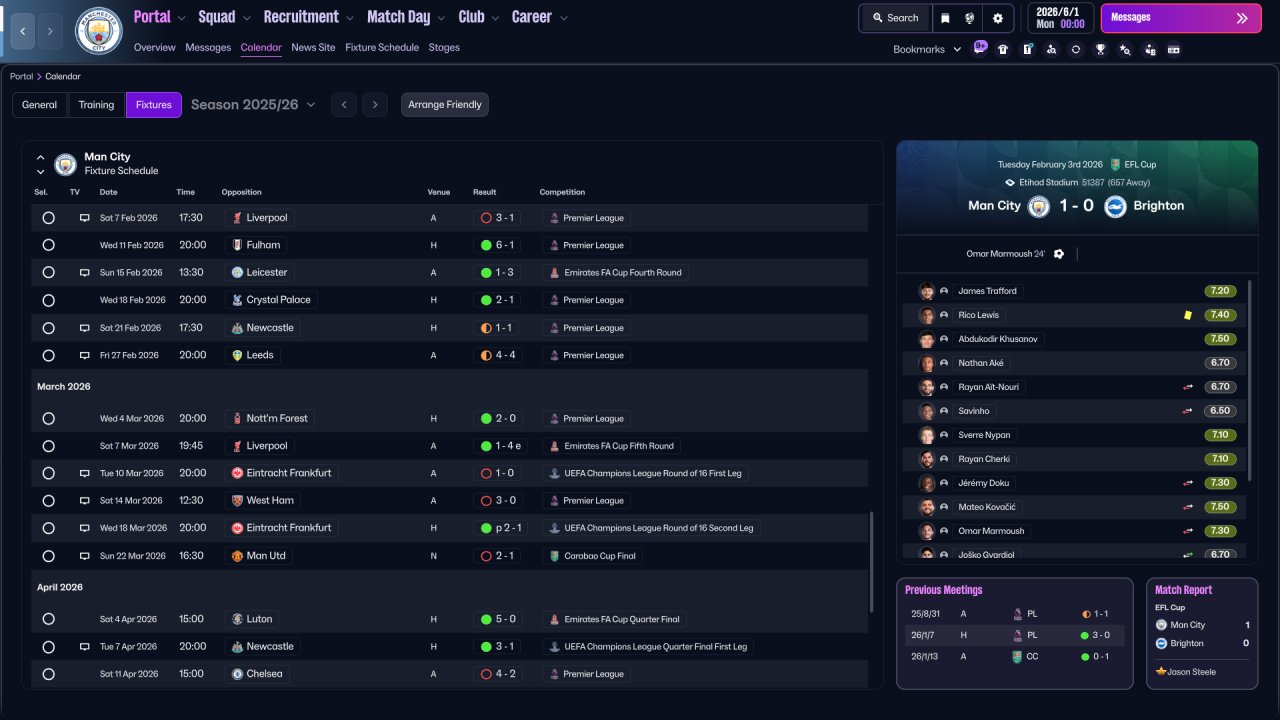The height and width of the screenshot is (720, 1280).
Task: Open the 9+ notifications chat bookmark
Action: click(x=980, y=48)
